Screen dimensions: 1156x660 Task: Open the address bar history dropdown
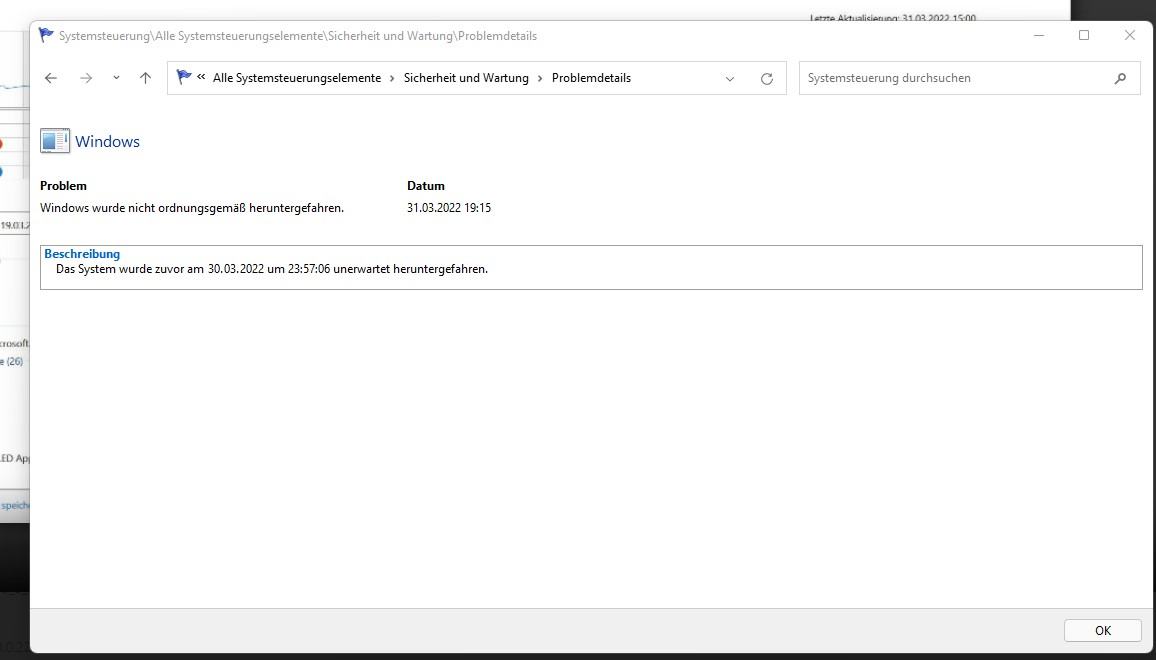click(730, 79)
